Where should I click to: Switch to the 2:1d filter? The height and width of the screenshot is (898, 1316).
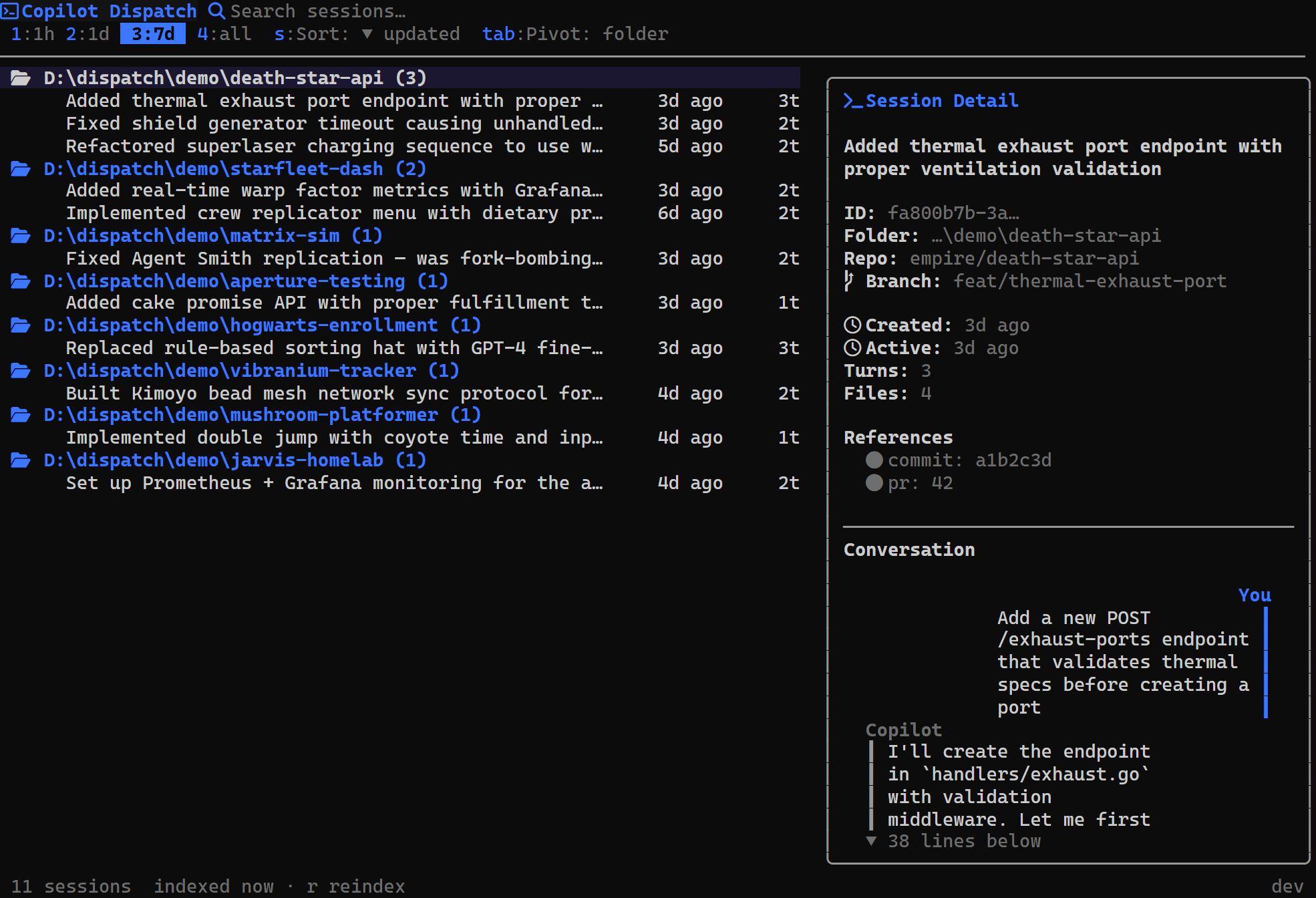(88, 33)
